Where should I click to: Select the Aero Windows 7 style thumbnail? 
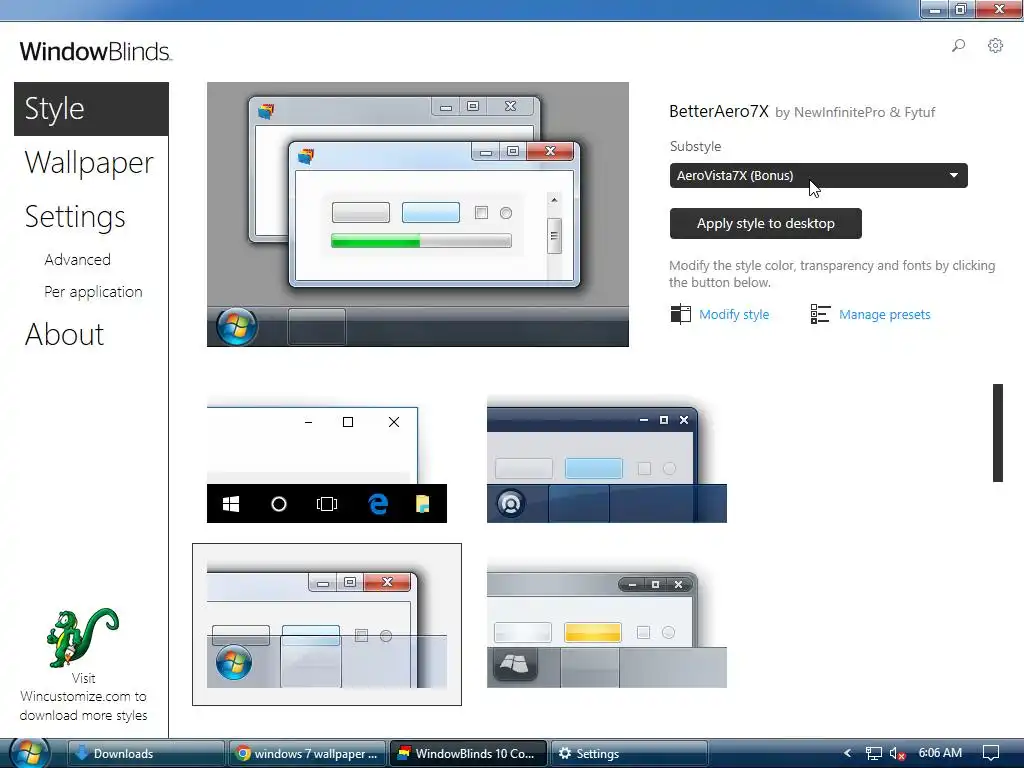click(x=327, y=624)
